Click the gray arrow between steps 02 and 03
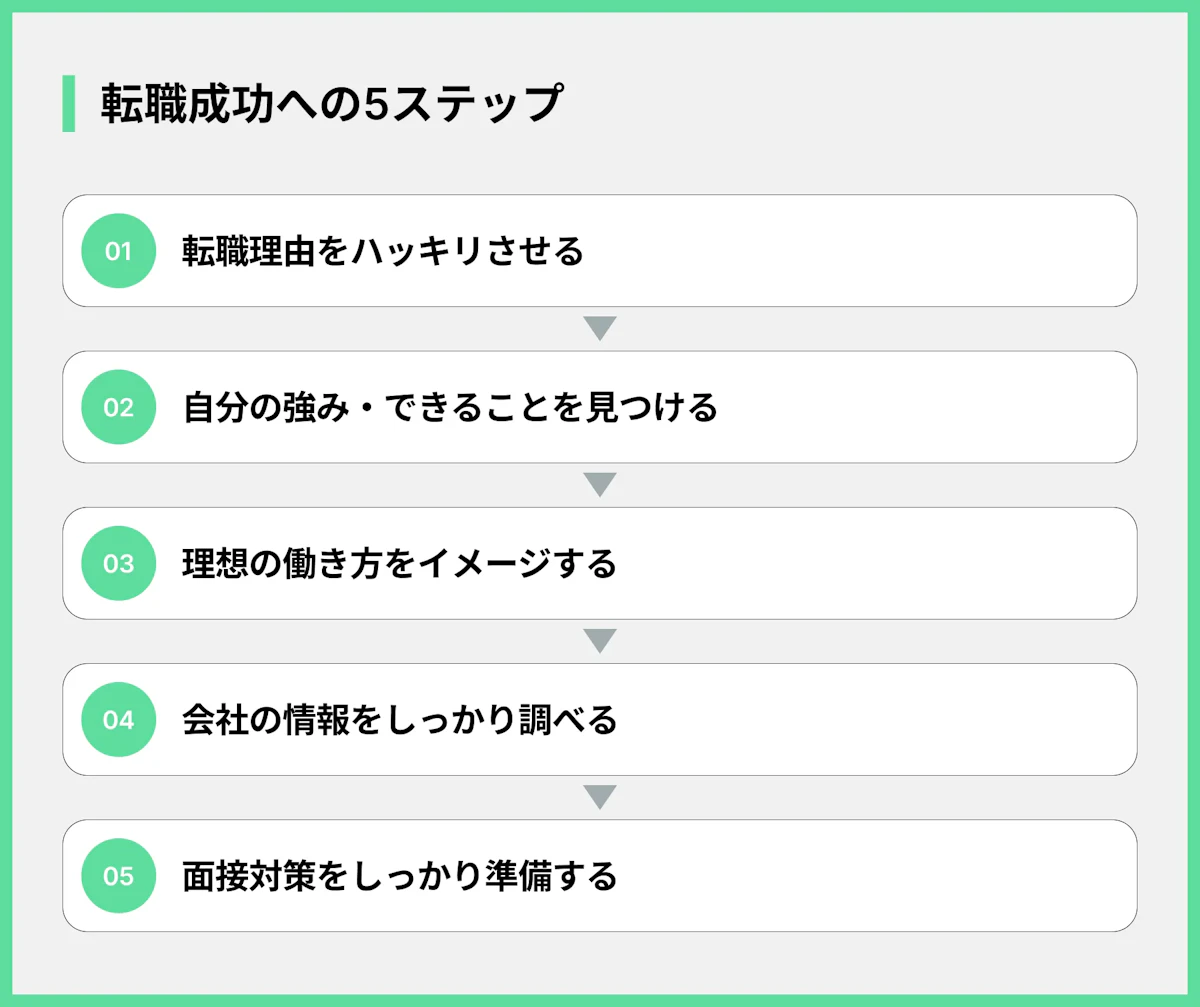 coord(599,485)
